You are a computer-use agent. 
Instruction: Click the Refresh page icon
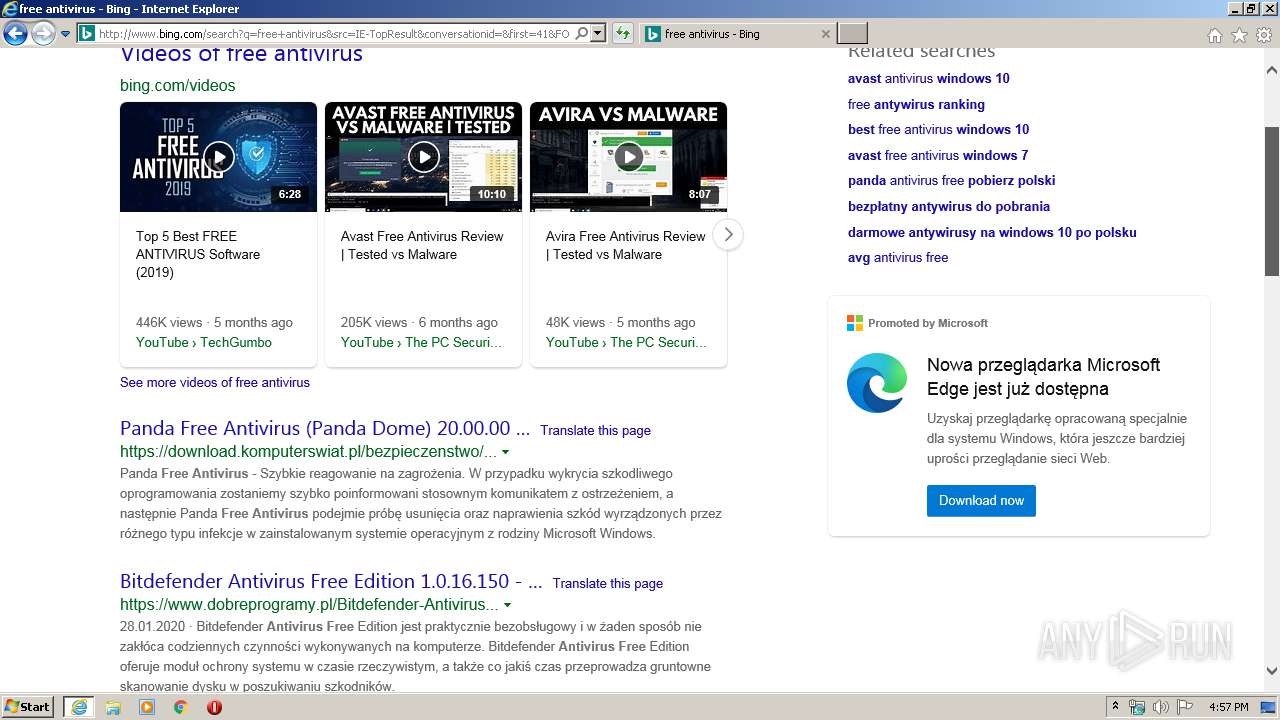point(623,34)
